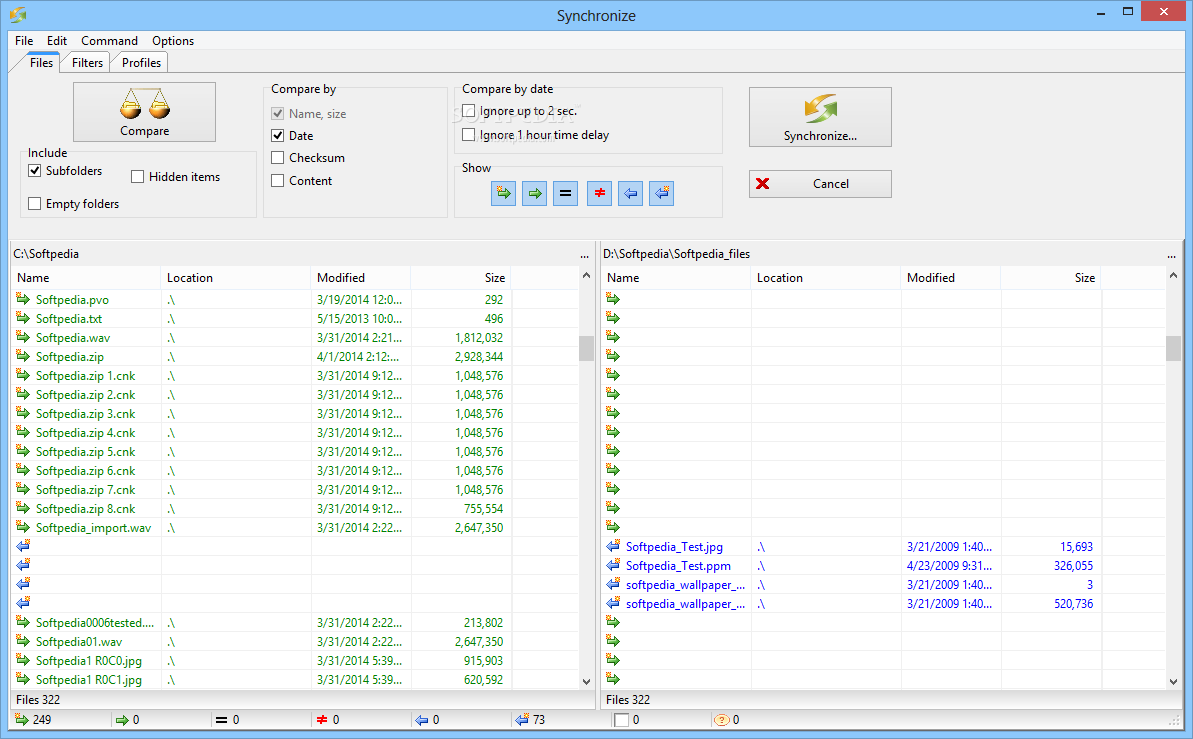Sort right pane by Size column
The height and width of the screenshot is (739, 1193).
(1050, 278)
